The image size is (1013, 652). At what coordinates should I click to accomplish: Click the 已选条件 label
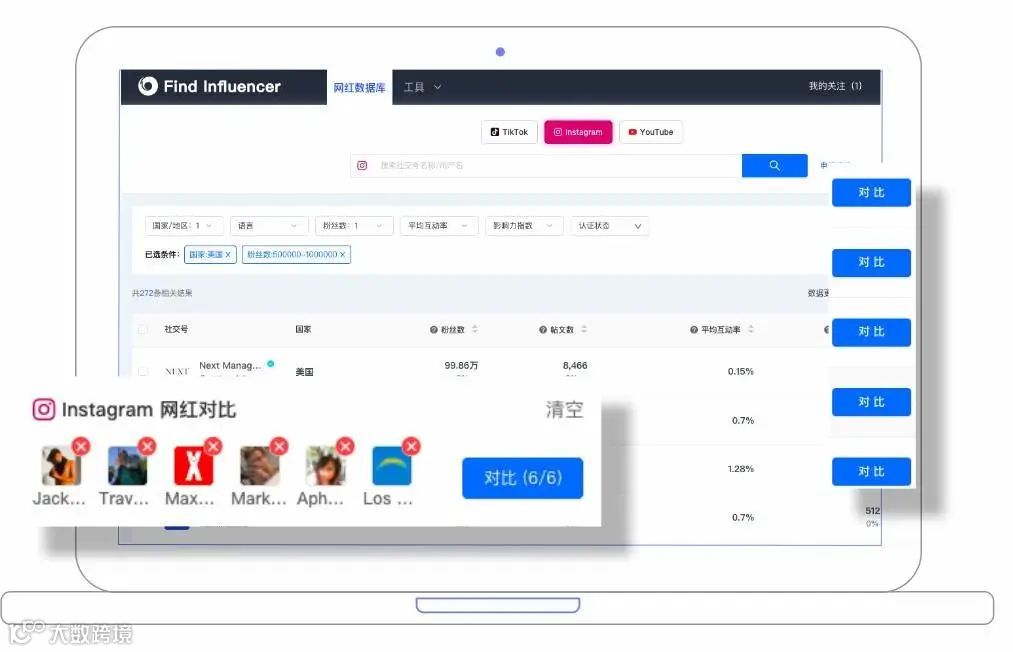pyautogui.click(x=162, y=255)
